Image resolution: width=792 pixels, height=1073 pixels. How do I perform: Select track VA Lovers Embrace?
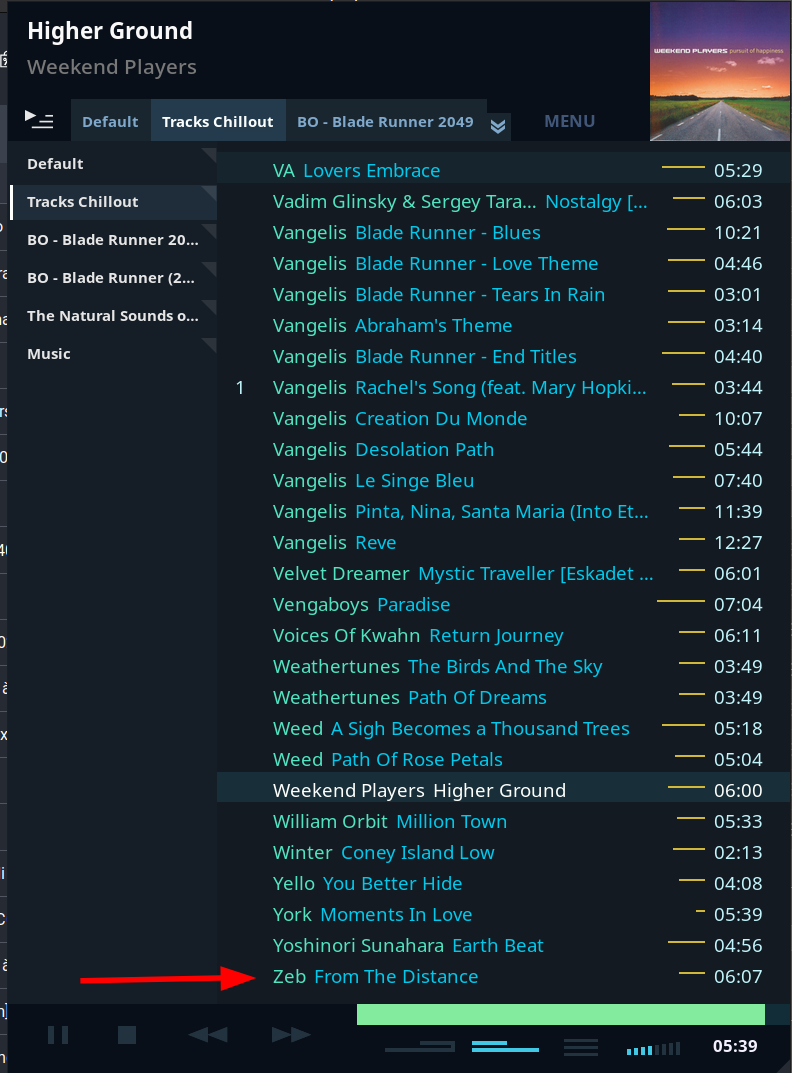click(503, 170)
